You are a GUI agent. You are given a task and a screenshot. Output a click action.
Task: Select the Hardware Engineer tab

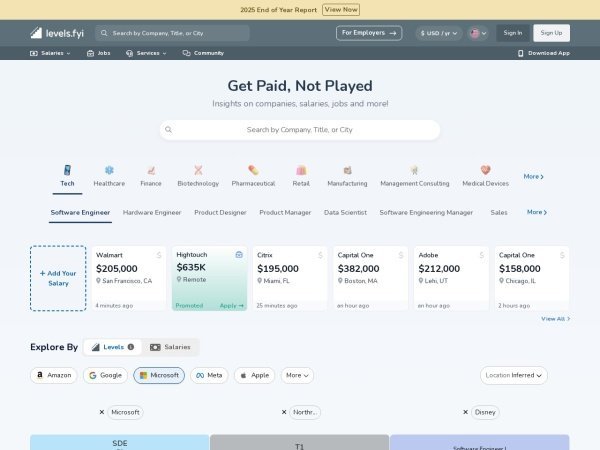tap(152, 212)
